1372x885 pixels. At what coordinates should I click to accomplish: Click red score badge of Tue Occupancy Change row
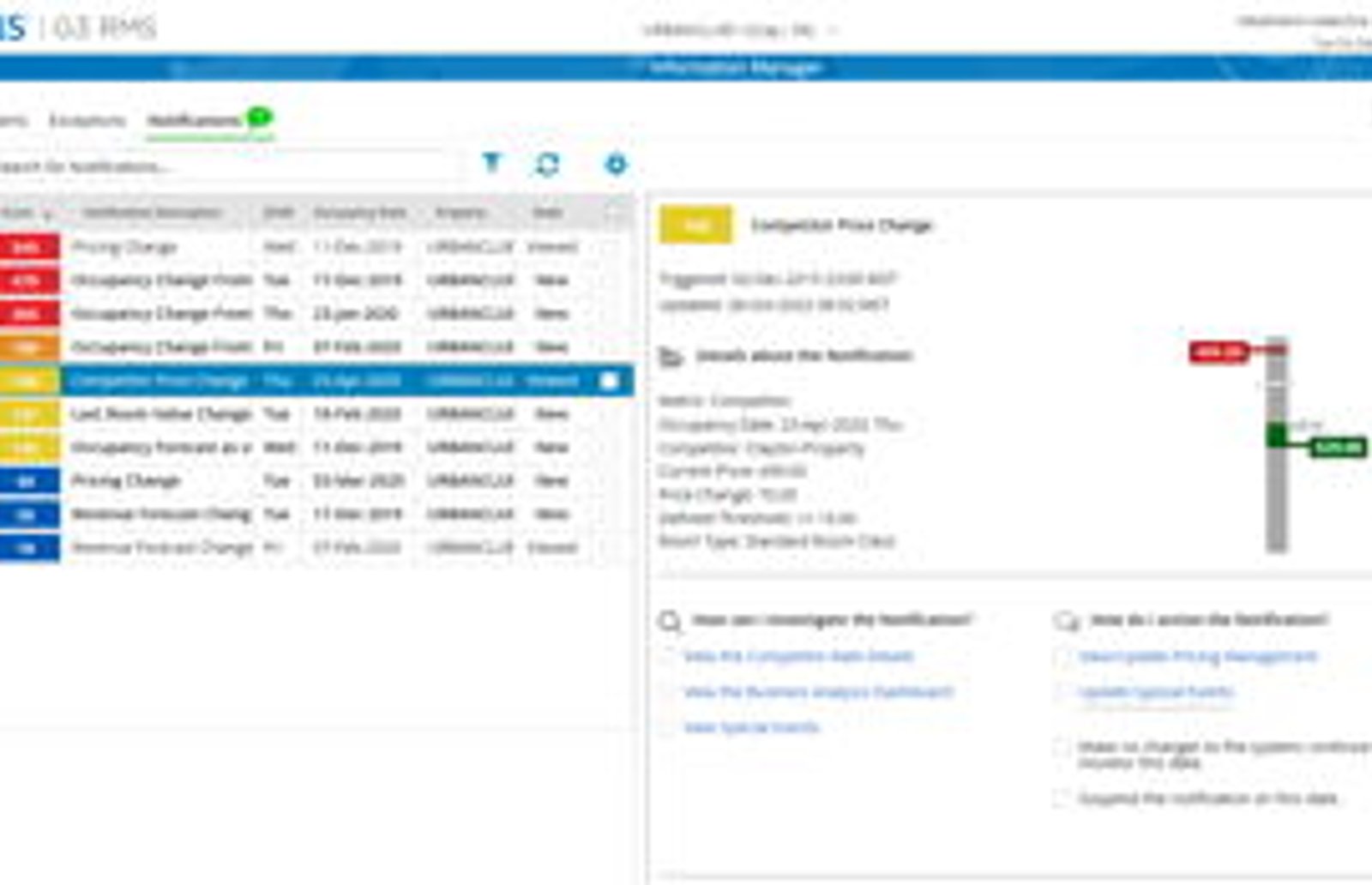pyautogui.click(x=29, y=280)
